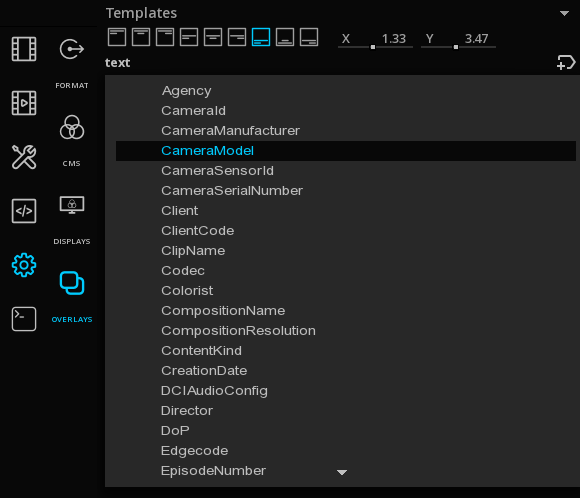Open the film strip media icon
Screen dimensions: 580x498
(x=24, y=49)
